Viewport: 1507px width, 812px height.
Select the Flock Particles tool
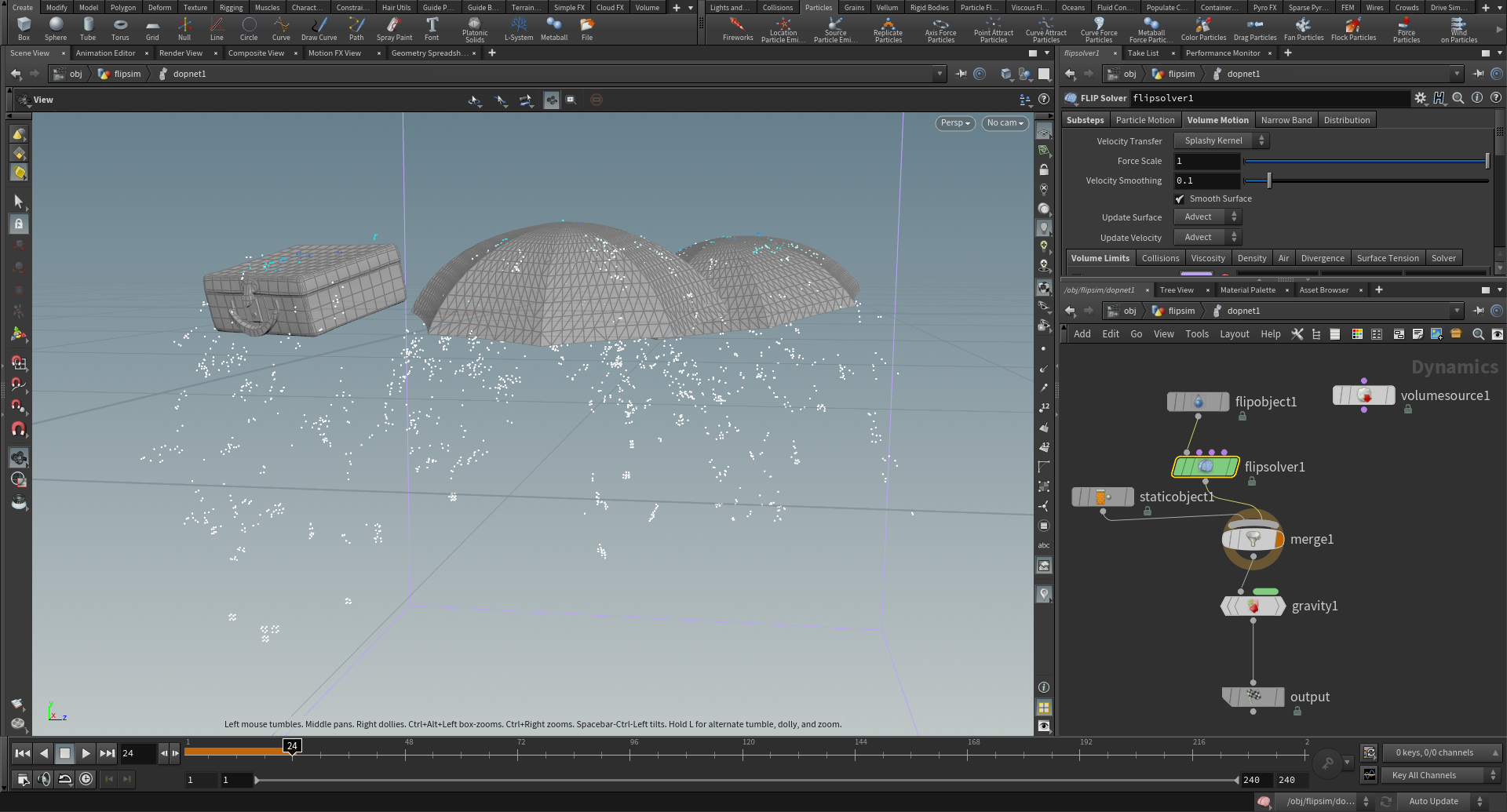click(1353, 29)
